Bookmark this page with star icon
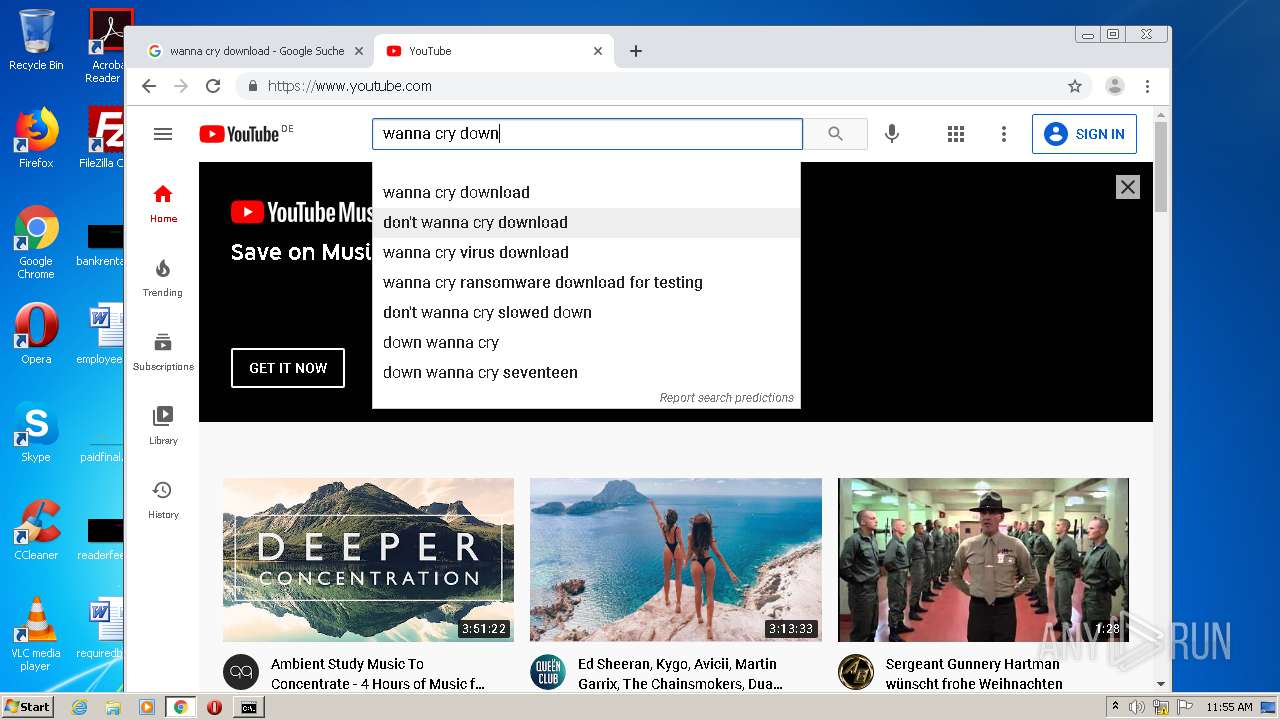Screen dimensions: 1280x720 (1075, 86)
